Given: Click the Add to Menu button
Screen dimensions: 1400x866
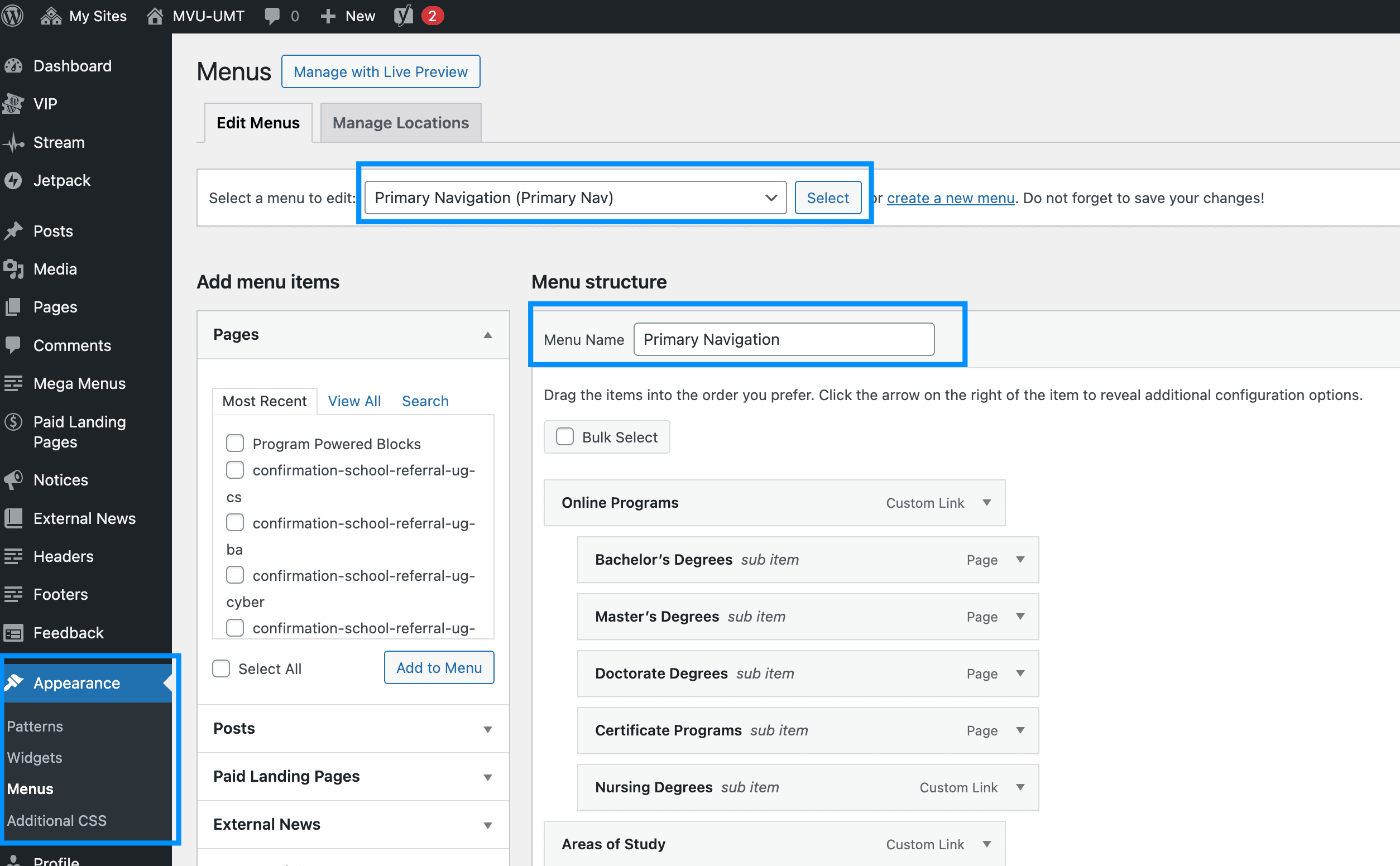Looking at the screenshot, I should point(439,668).
